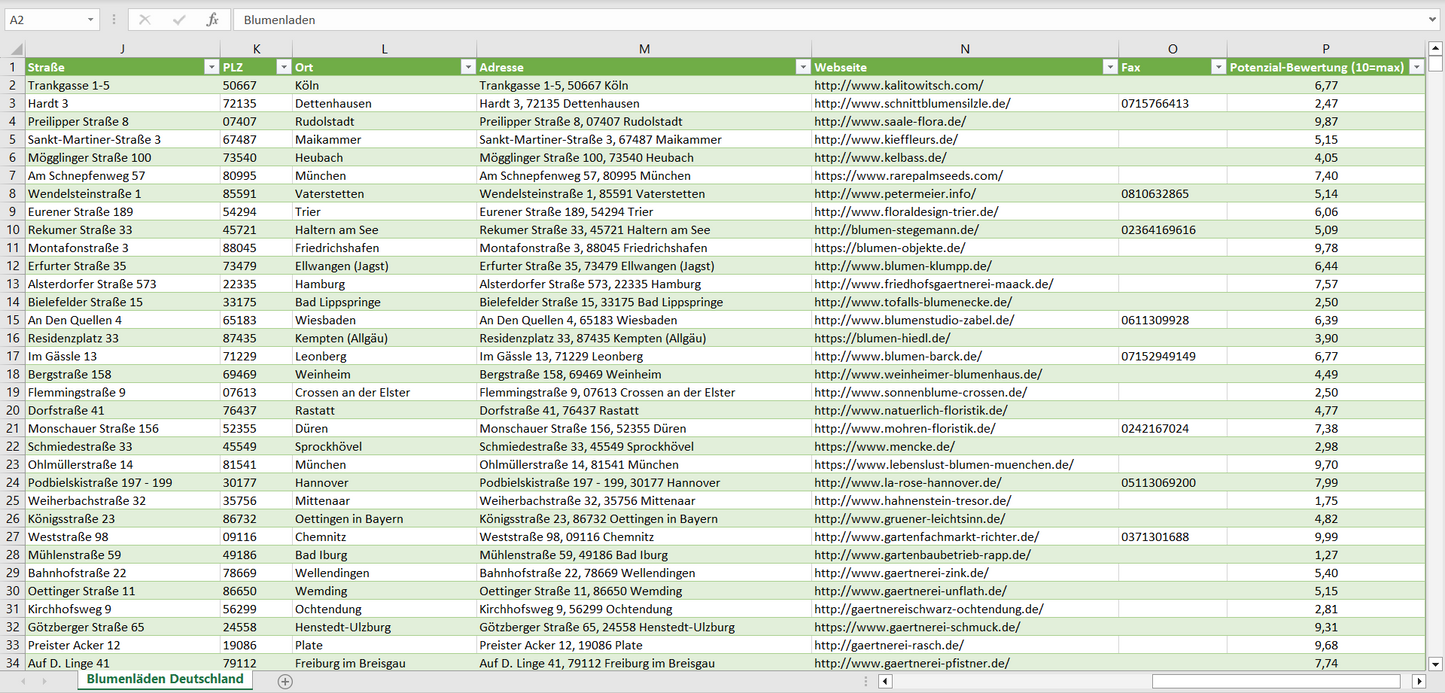Click the horizontal scrollbar left arrow
Image resolution: width=1445 pixels, height=693 pixels.
coord(884,681)
